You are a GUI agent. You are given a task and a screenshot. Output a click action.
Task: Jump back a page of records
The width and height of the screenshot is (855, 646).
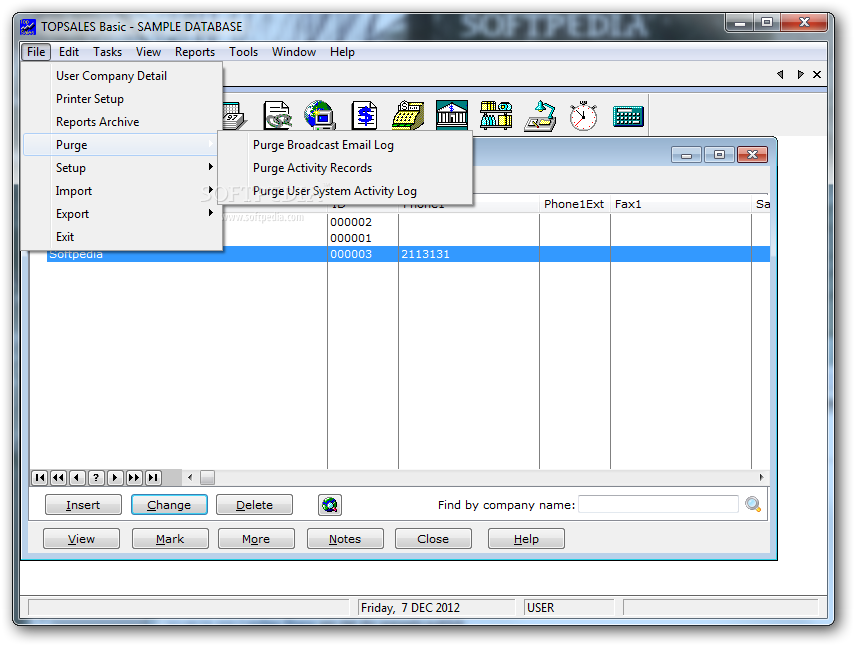pyautogui.click(x=58, y=478)
